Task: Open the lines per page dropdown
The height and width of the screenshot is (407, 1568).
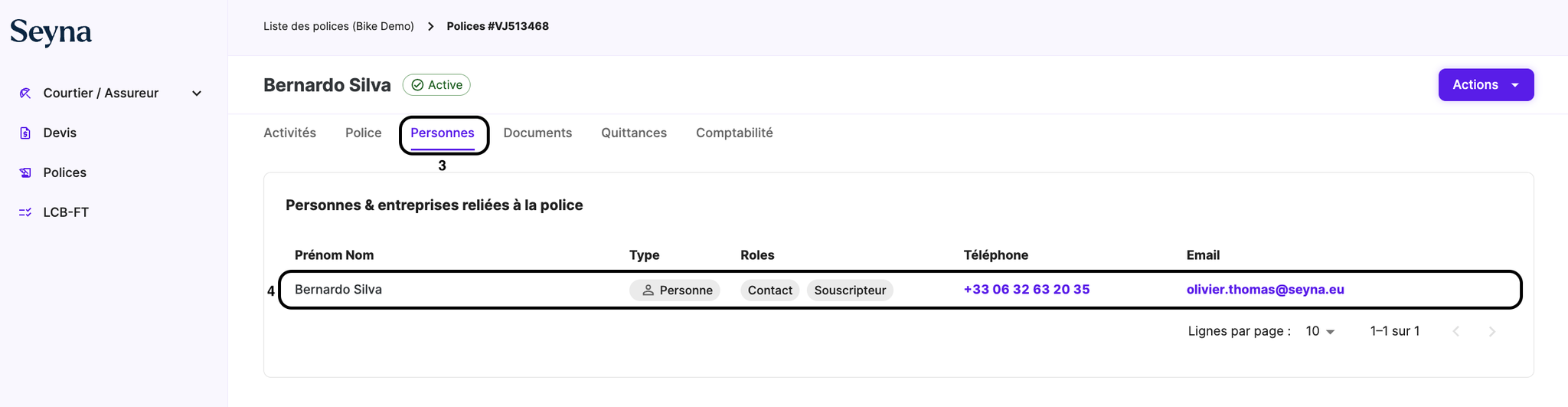Action: pyautogui.click(x=1320, y=331)
